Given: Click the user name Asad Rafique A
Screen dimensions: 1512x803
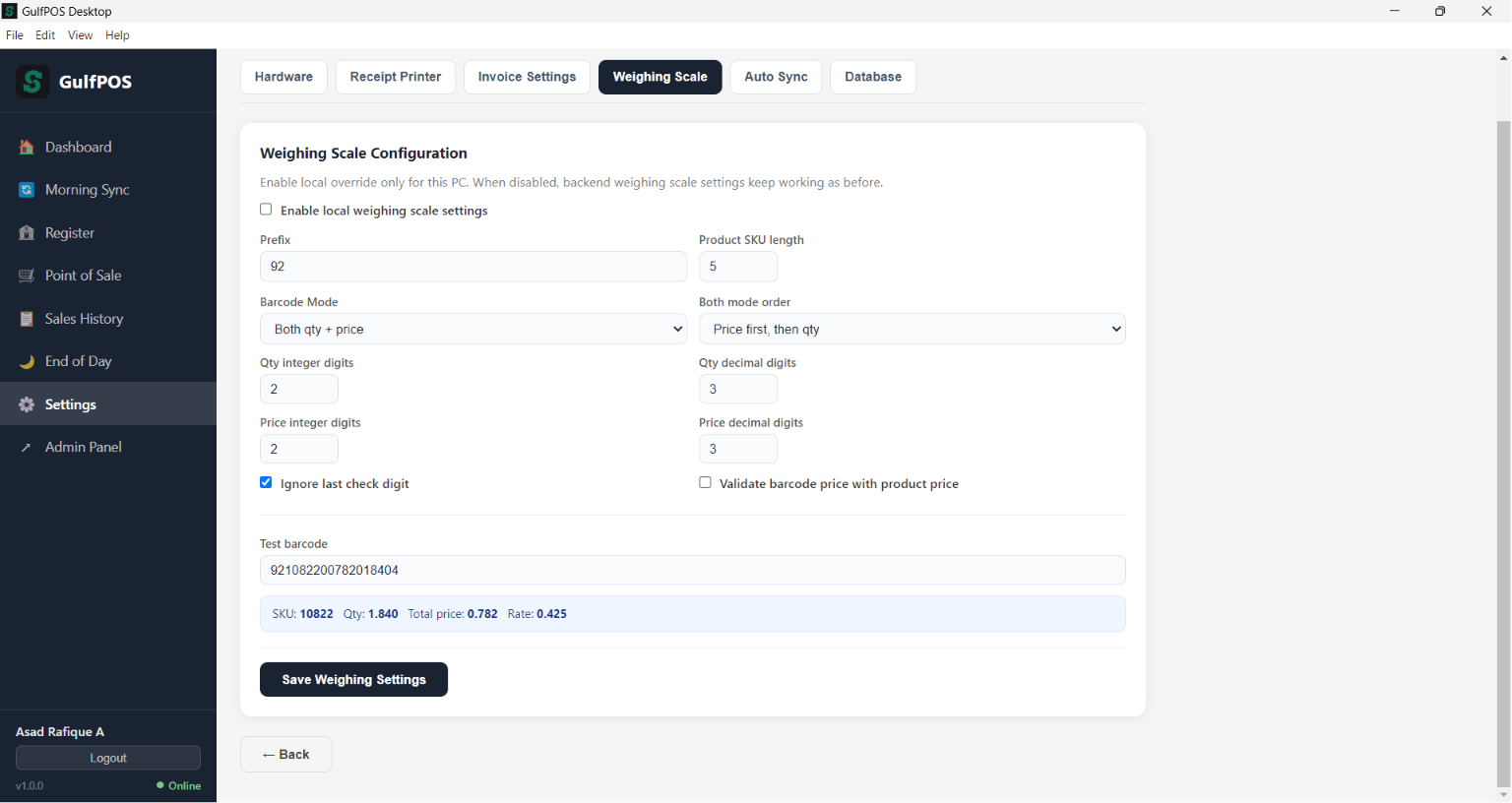Looking at the screenshot, I should coord(60,732).
